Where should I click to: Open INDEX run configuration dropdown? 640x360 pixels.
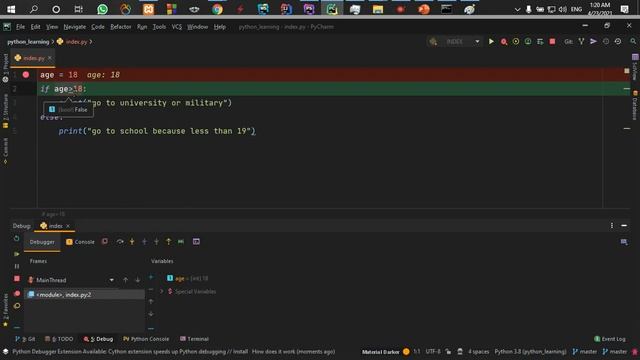477,42
